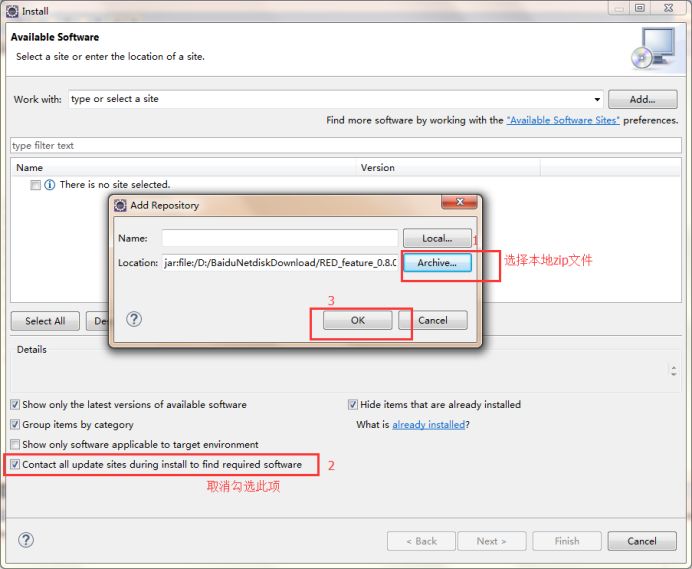This screenshot has height=569, width=692.
Task: Click the Install window title icon
Action: (12, 11)
